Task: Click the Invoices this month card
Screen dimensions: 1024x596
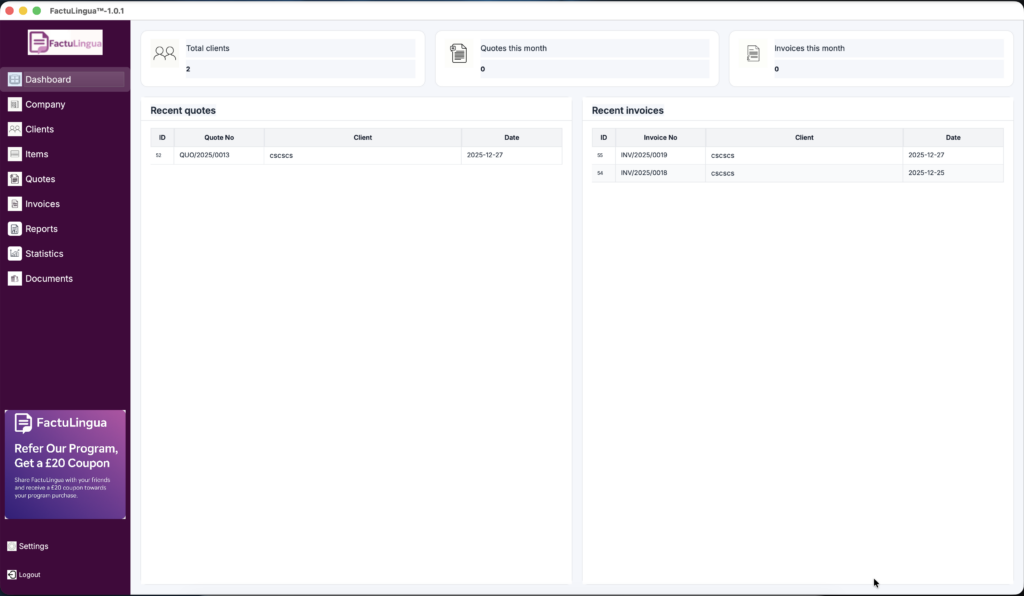Action: [x=871, y=58]
